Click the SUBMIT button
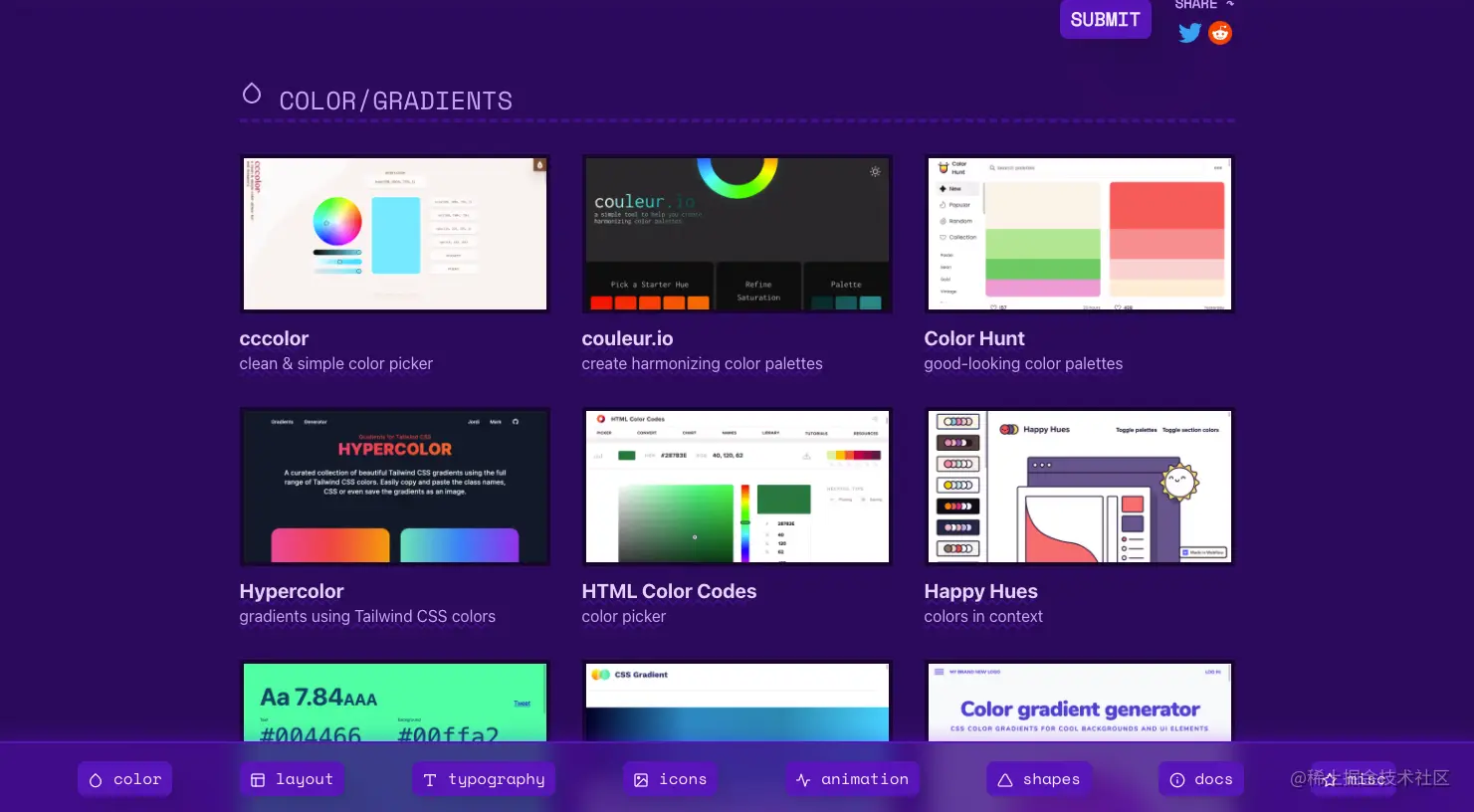1474x812 pixels. coord(1105,19)
